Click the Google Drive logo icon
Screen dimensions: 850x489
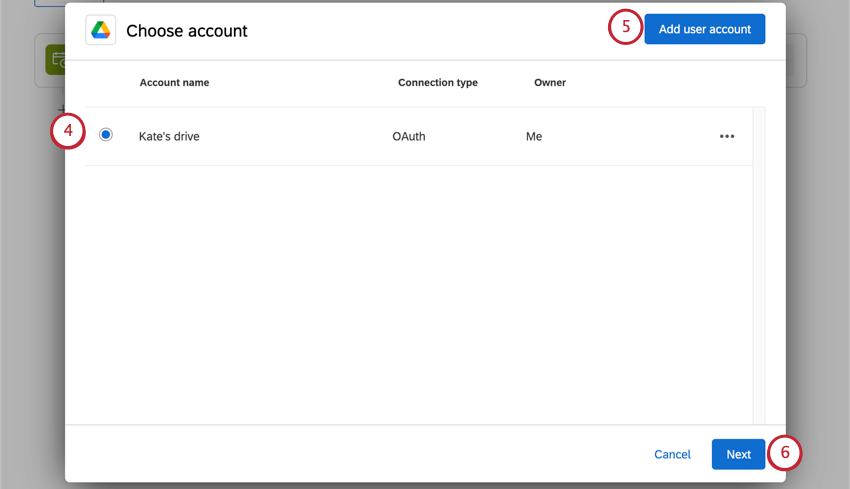(101, 30)
